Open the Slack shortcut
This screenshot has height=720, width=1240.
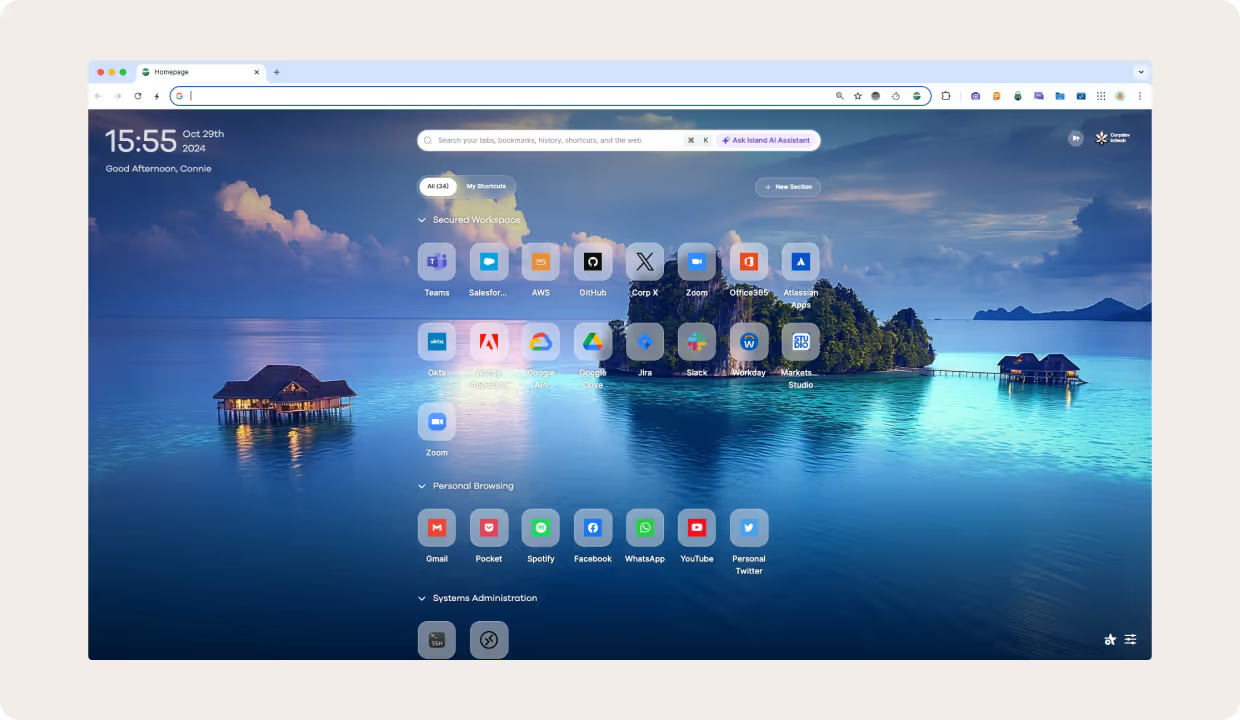pos(697,342)
